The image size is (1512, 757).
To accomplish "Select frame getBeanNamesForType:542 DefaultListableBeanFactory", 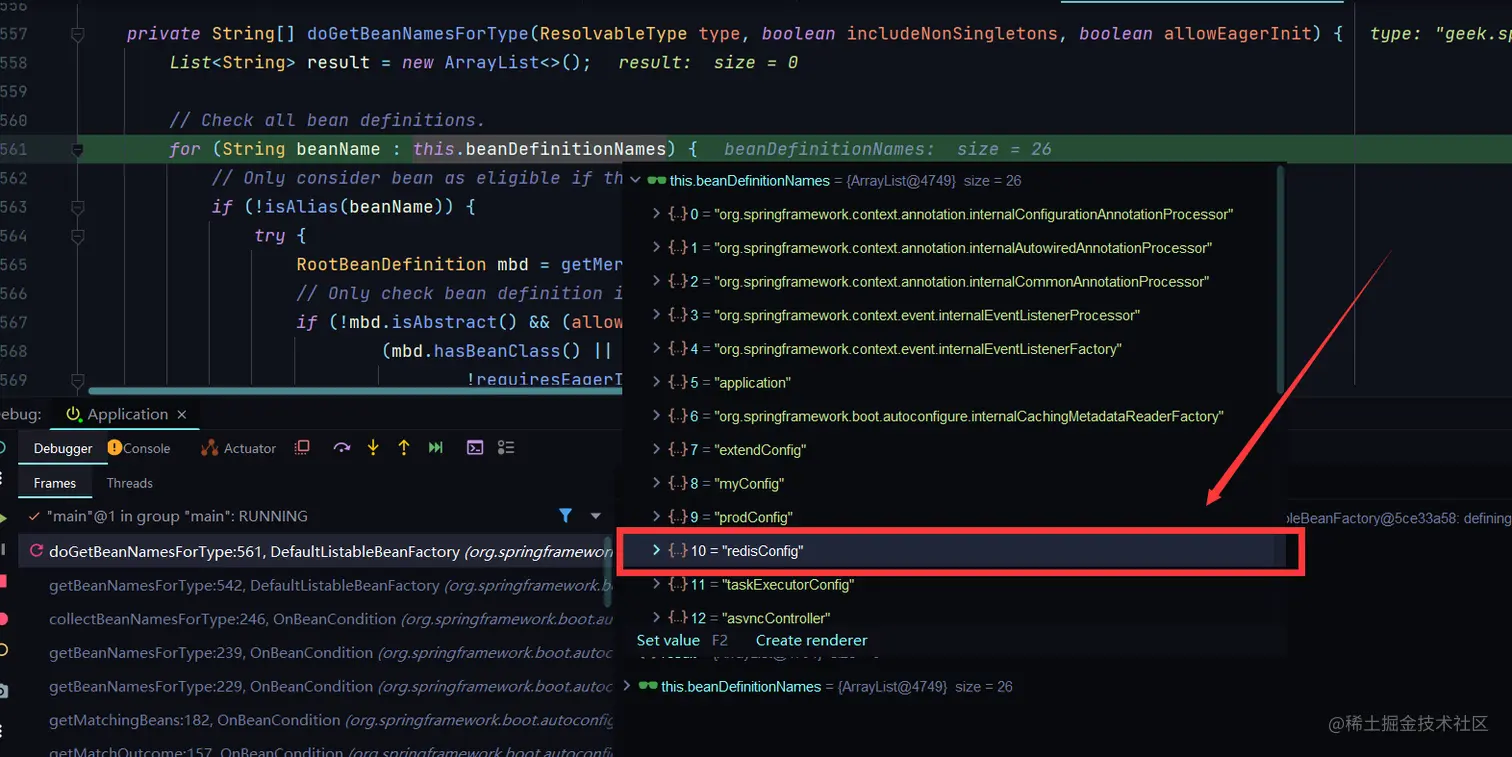I will (x=314, y=585).
